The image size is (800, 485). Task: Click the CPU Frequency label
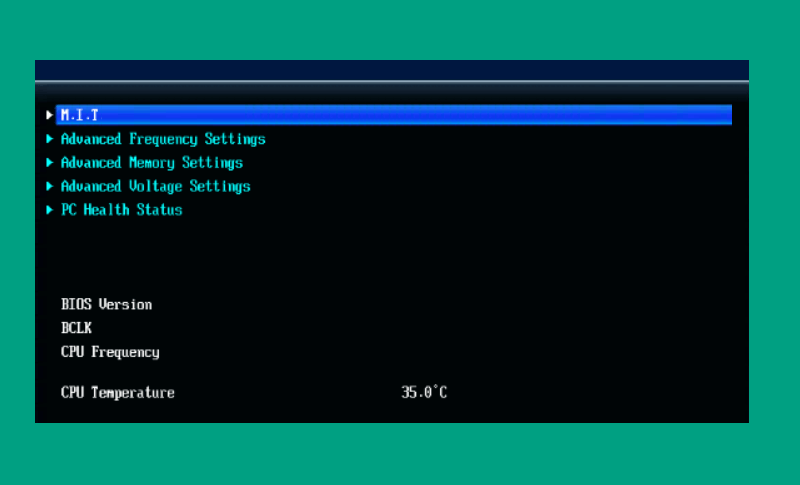[x=110, y=352]
